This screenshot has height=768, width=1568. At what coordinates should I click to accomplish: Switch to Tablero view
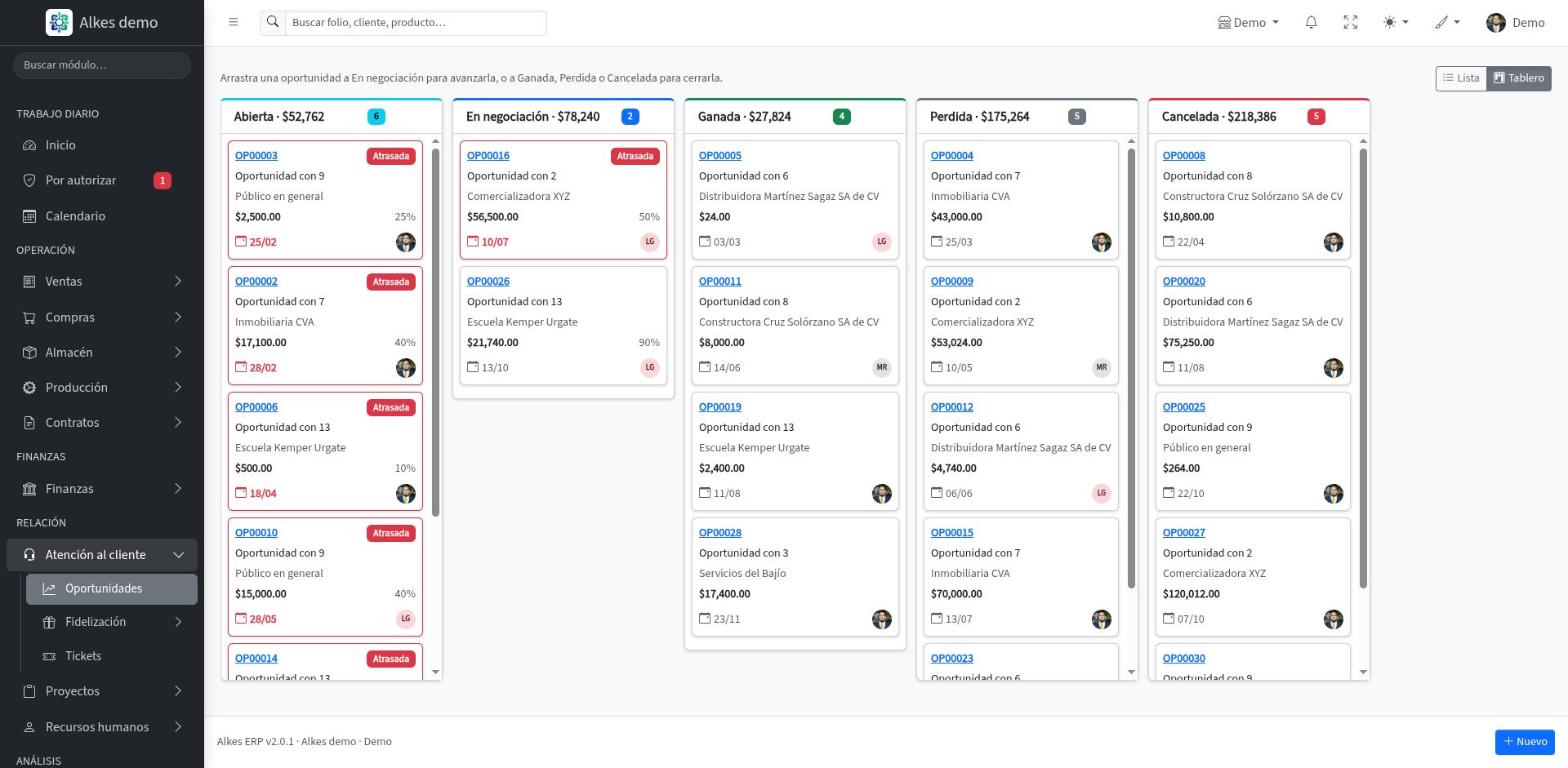point(1519,78)
